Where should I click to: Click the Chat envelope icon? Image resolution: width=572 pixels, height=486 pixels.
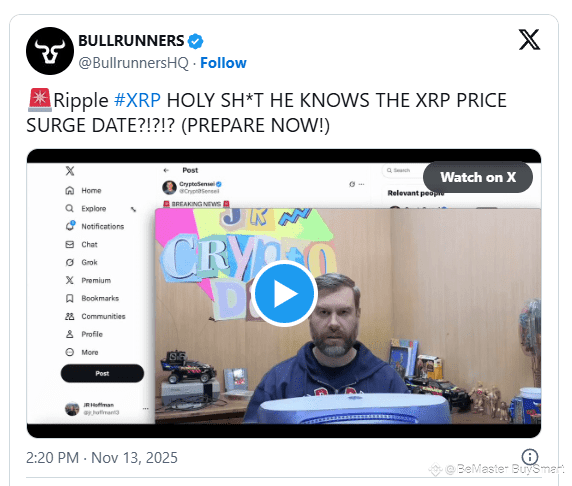[69, 244]
